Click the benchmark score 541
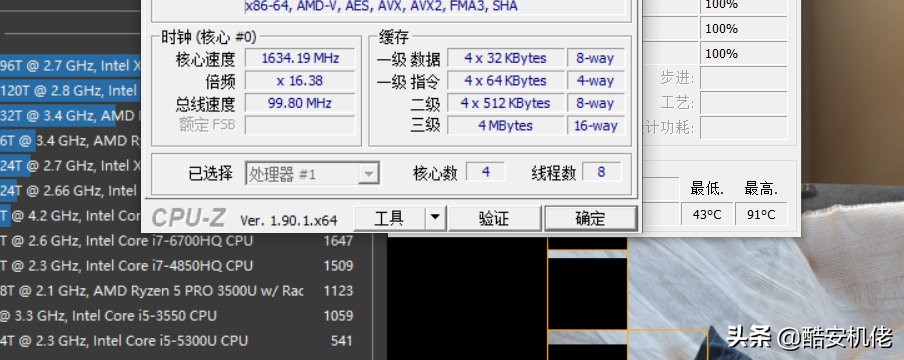Screen dimensions: 904x360 coord(341,340)
